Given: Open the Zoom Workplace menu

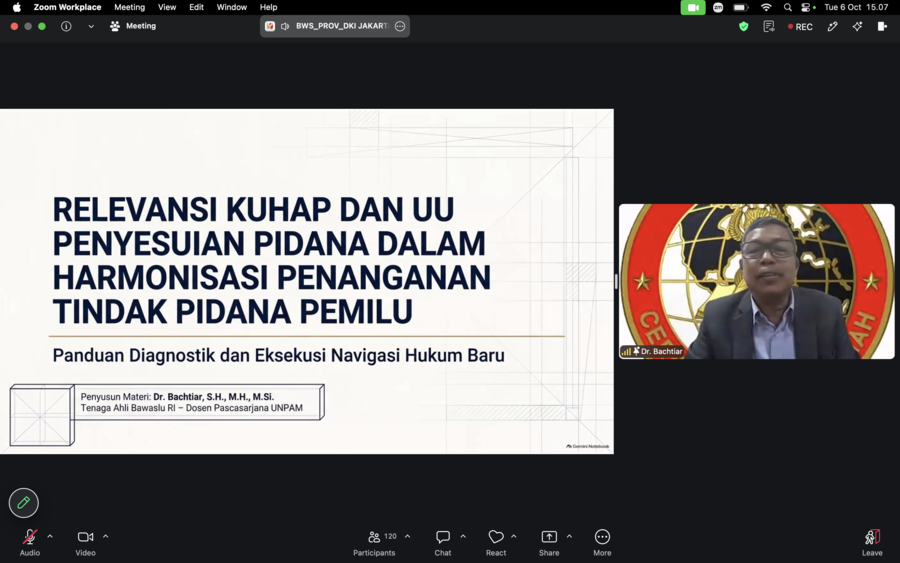Looking at the screenshot, I should [x=67, y=7].
